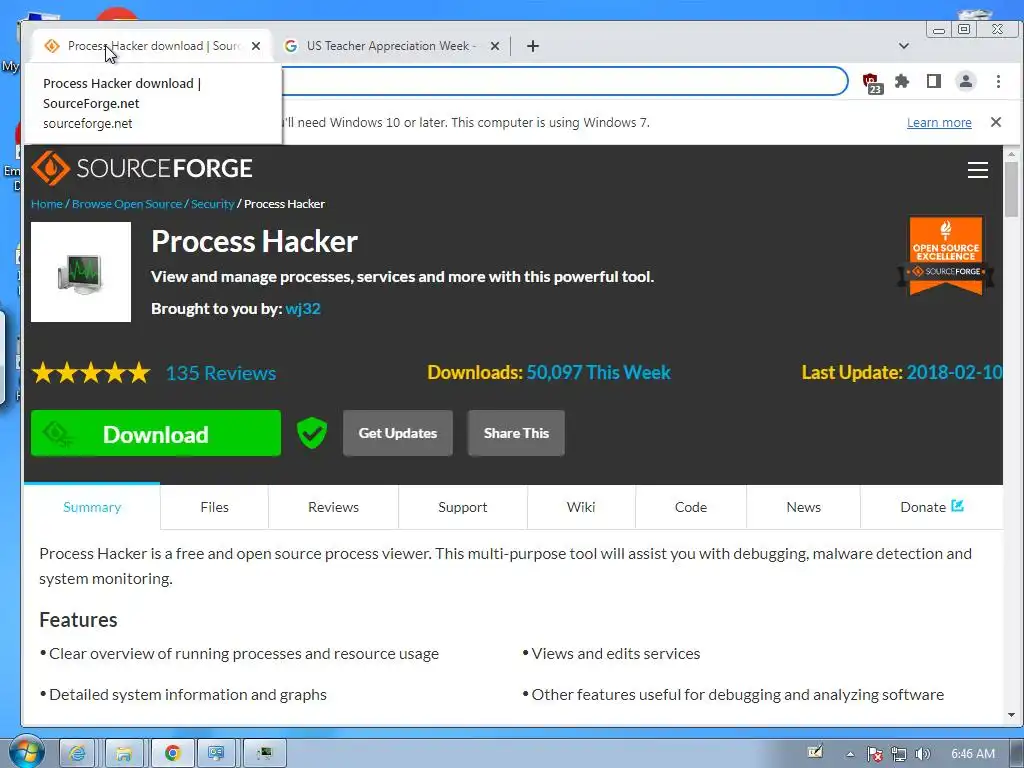Viewport: 1024px width, 768px height.
Task: Click the input language tray icon
Action: pos(814,752)
